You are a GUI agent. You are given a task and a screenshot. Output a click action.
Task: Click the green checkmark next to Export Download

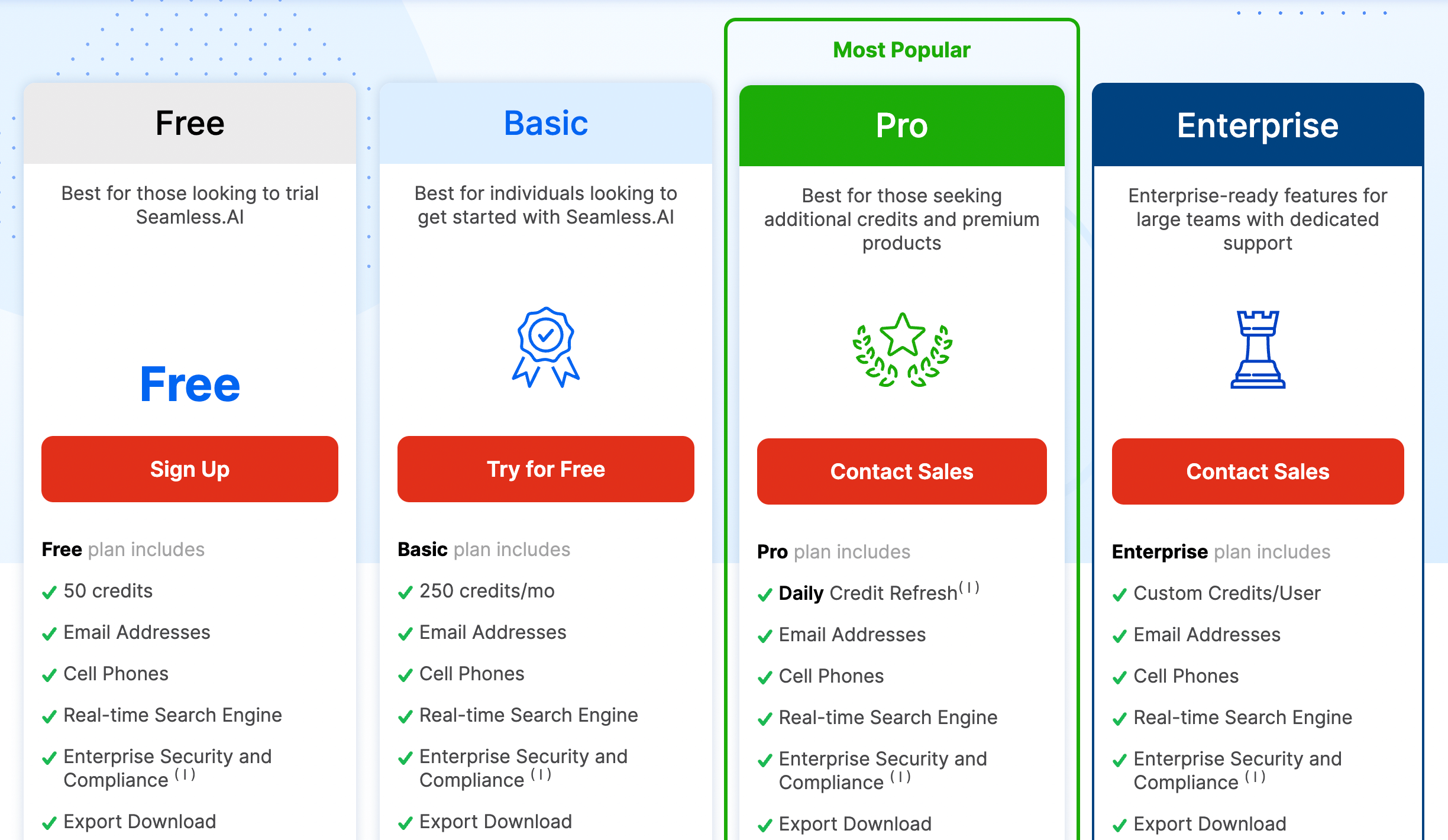point(49,820)
